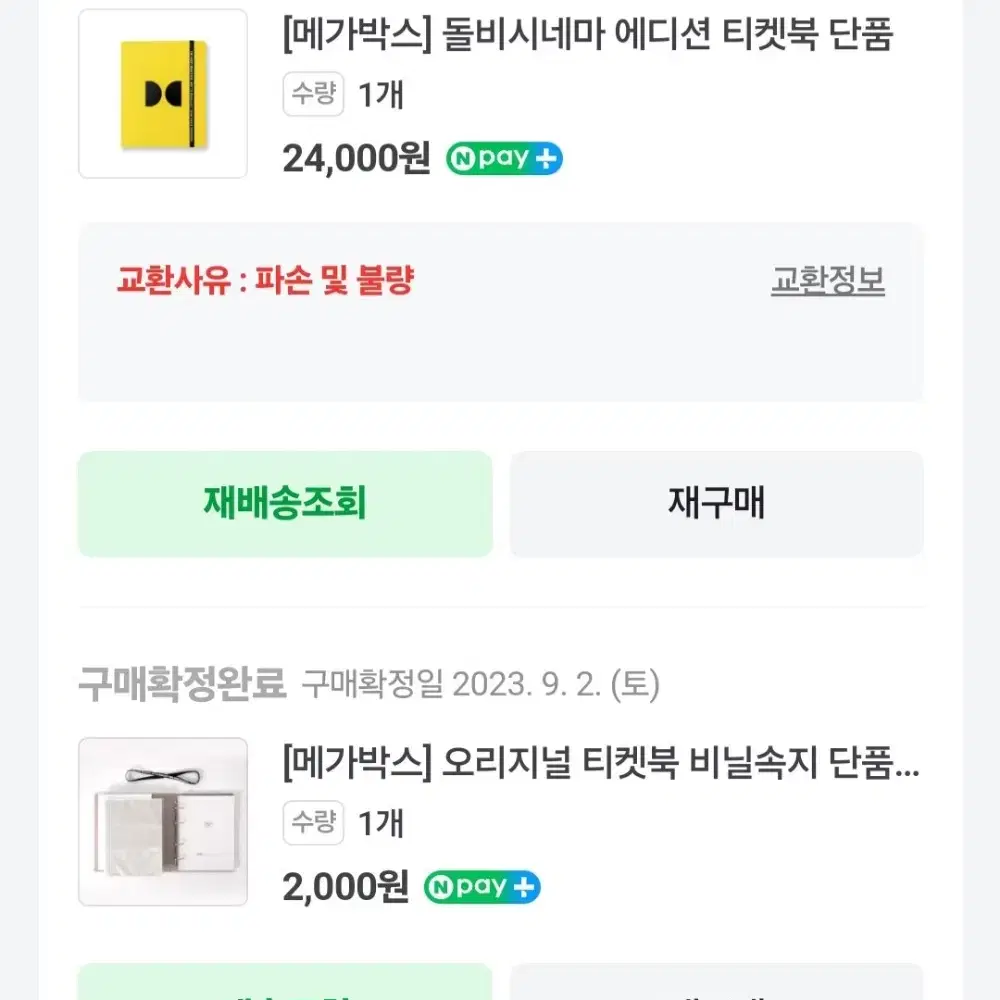This screenshot has width=1000, height=1000.
Task: Open the 교환정보 link
Action: 828,280
